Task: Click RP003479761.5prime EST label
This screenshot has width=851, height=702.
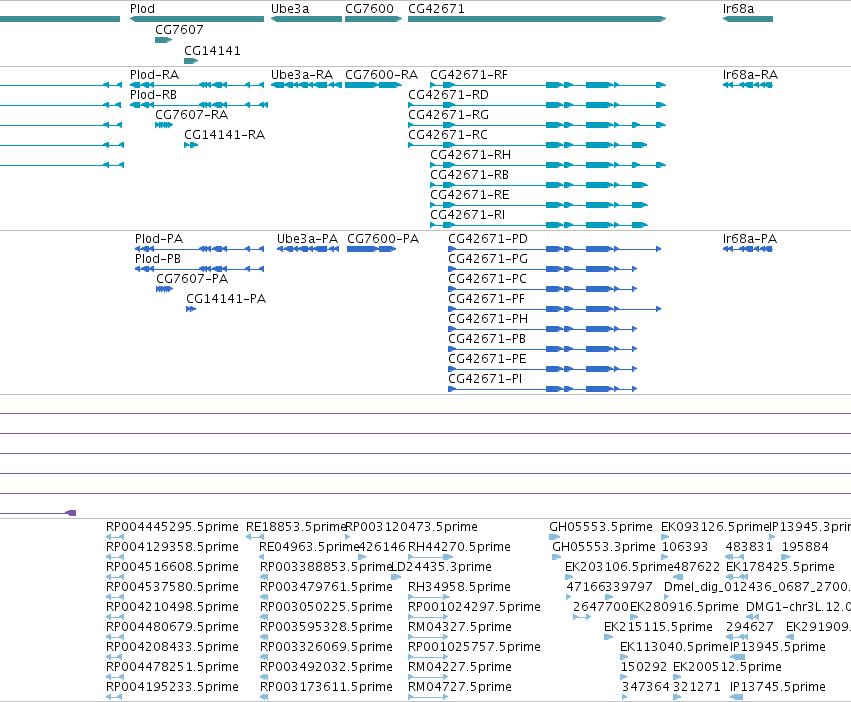Action: 326,587
